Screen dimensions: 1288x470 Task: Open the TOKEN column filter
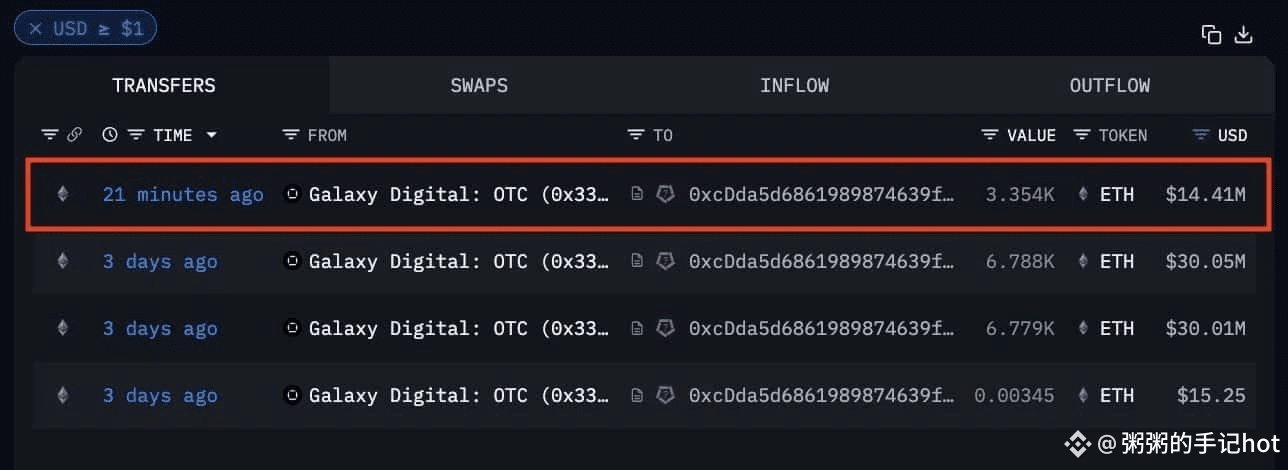1081,135
